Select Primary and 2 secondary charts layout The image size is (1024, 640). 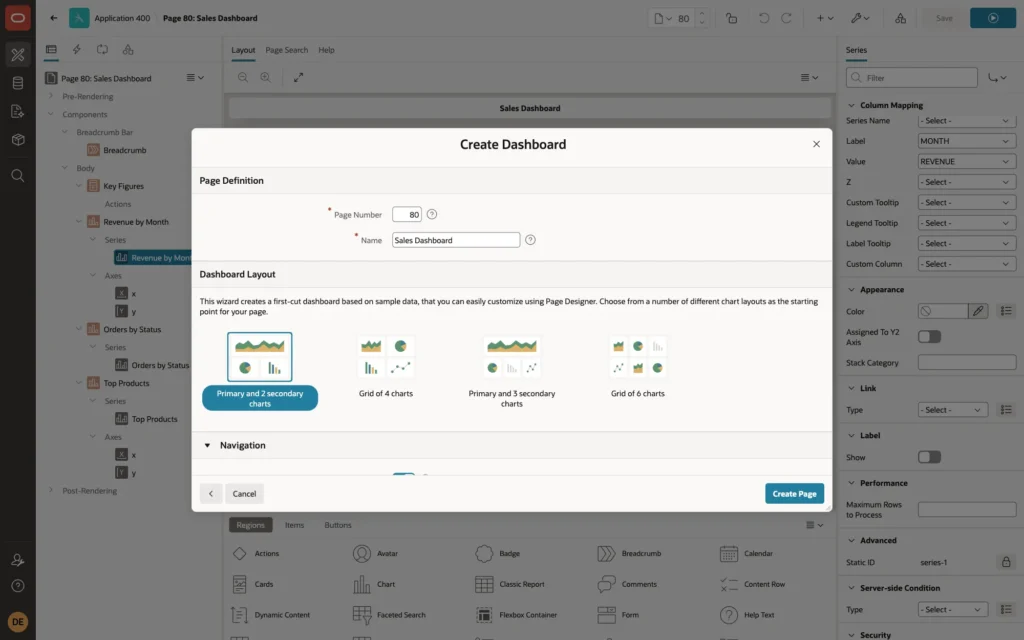tap(259, 370)
